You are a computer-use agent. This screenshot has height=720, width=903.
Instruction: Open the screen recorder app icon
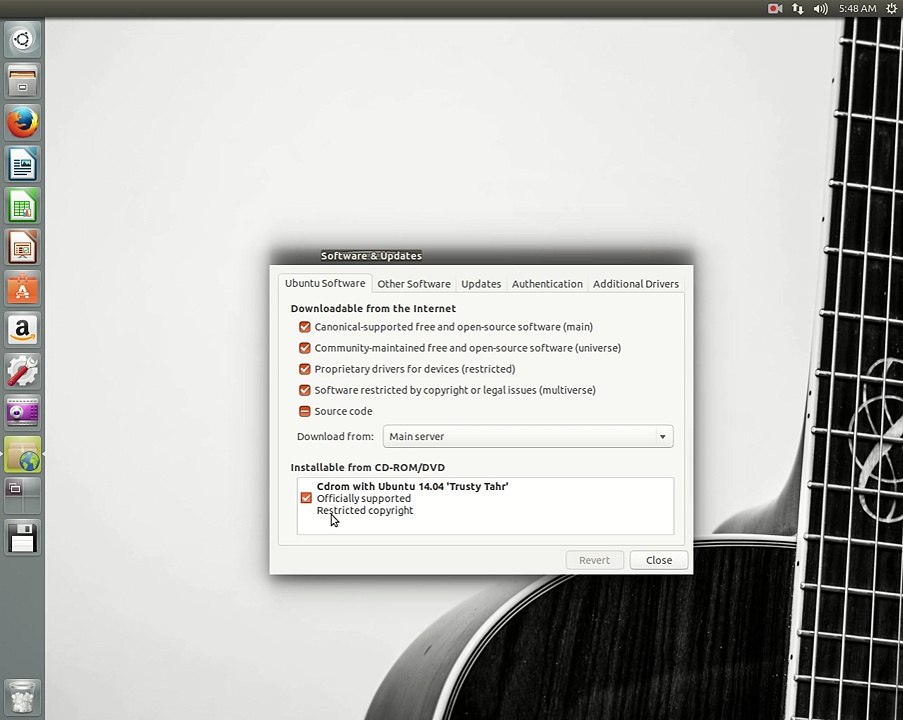22,412
